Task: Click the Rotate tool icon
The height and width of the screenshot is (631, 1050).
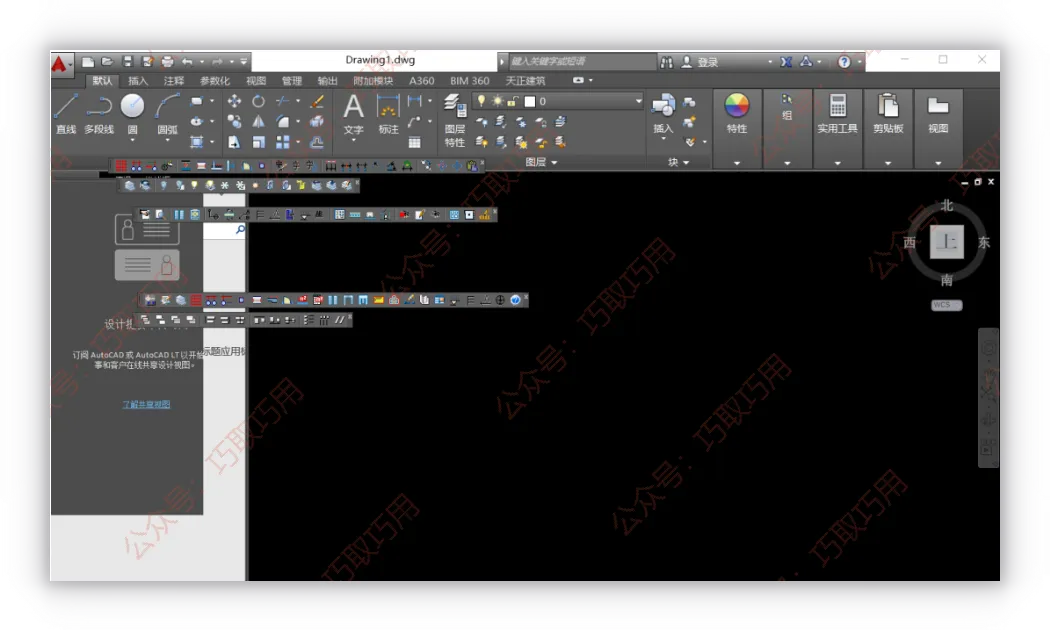Action: click(x=258, y=101)
